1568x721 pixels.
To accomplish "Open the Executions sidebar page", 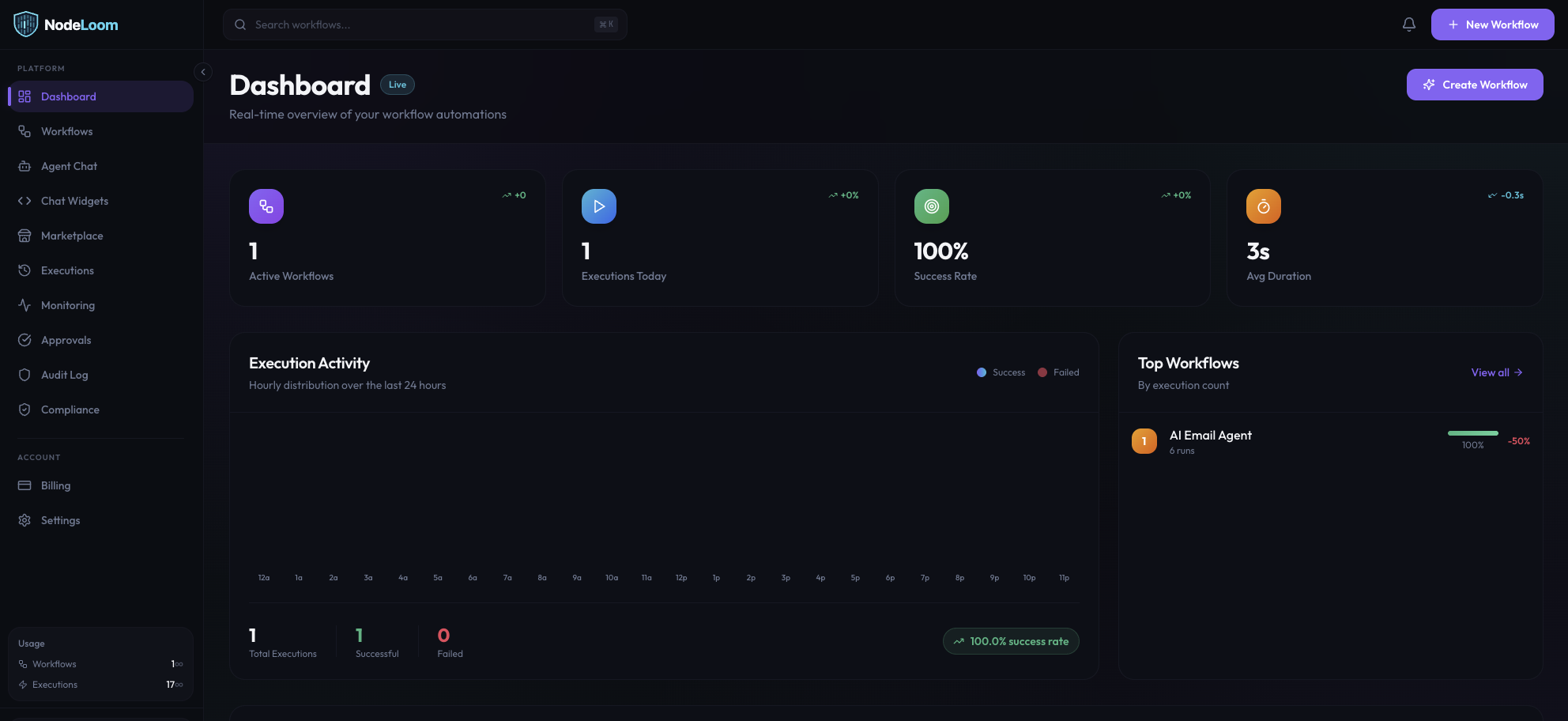I will 100,270.
